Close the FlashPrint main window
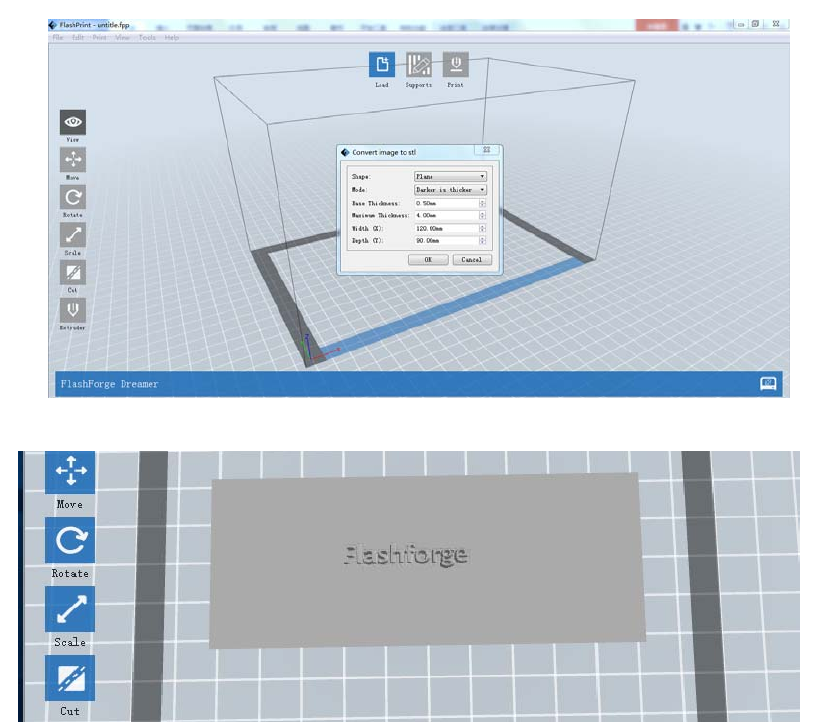Screen dimensions: 839x722 coord(776,24)
